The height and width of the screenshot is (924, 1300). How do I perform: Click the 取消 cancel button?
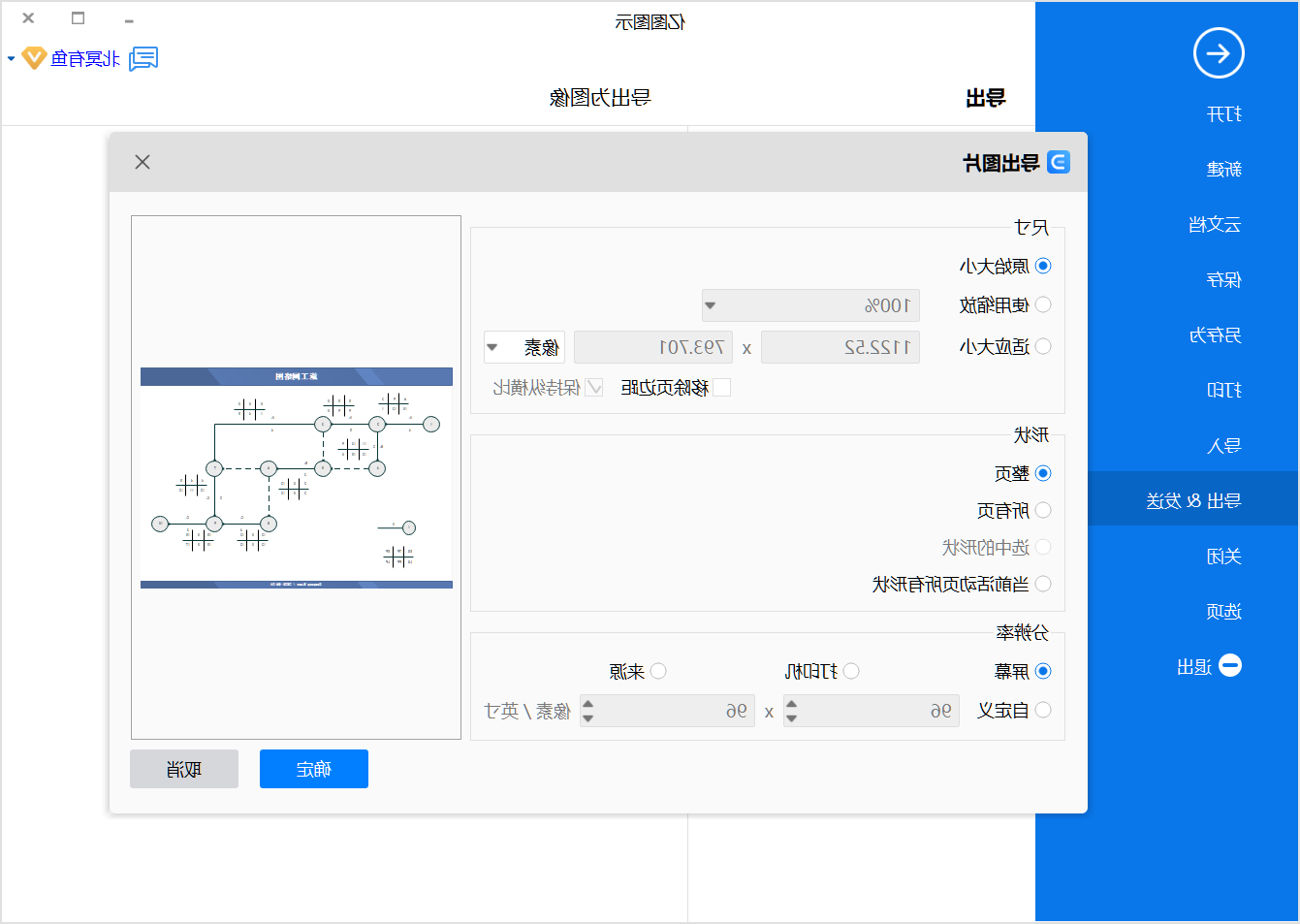click(184, 769)
